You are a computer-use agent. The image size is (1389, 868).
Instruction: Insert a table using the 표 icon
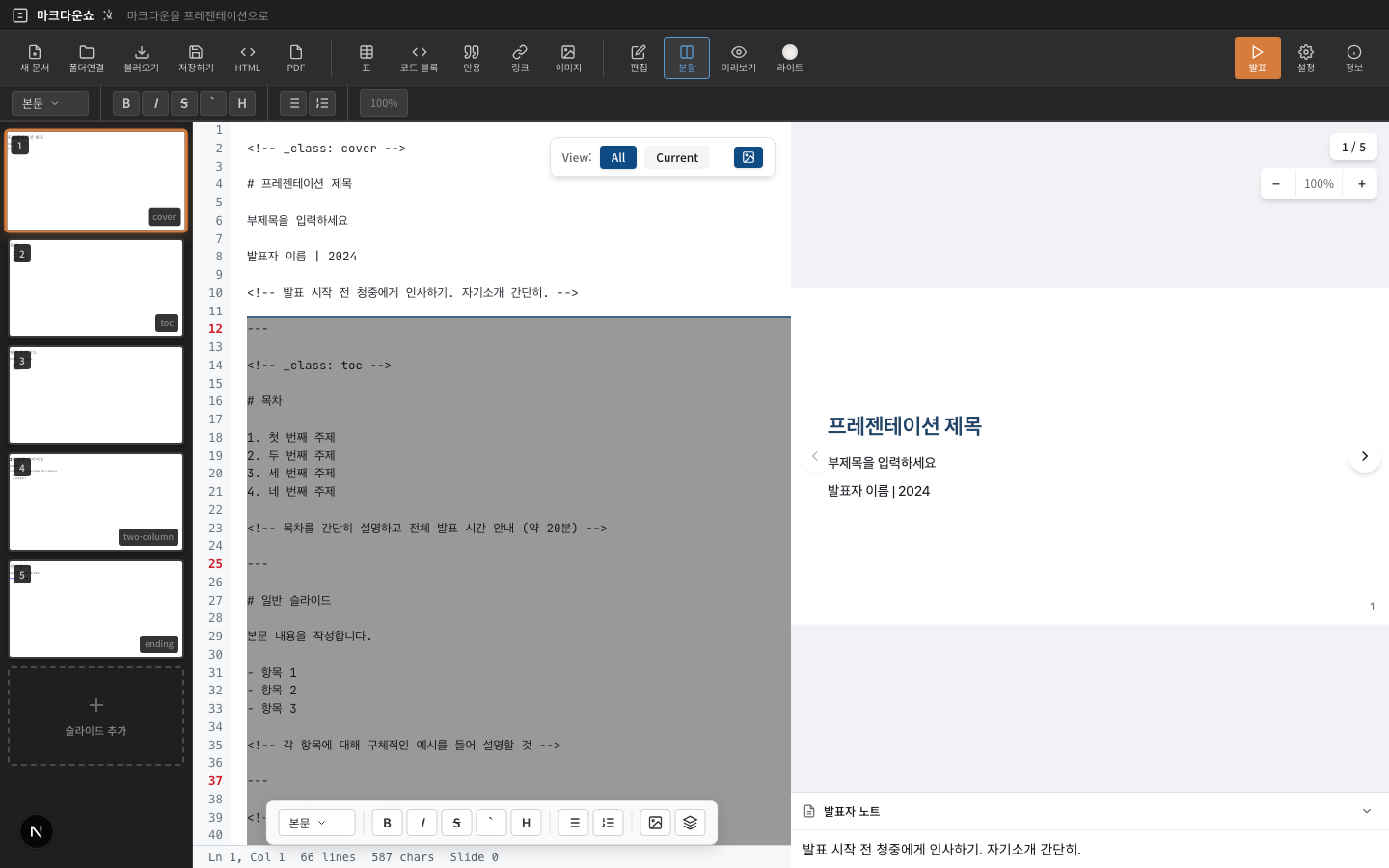[x=367, y=58]
